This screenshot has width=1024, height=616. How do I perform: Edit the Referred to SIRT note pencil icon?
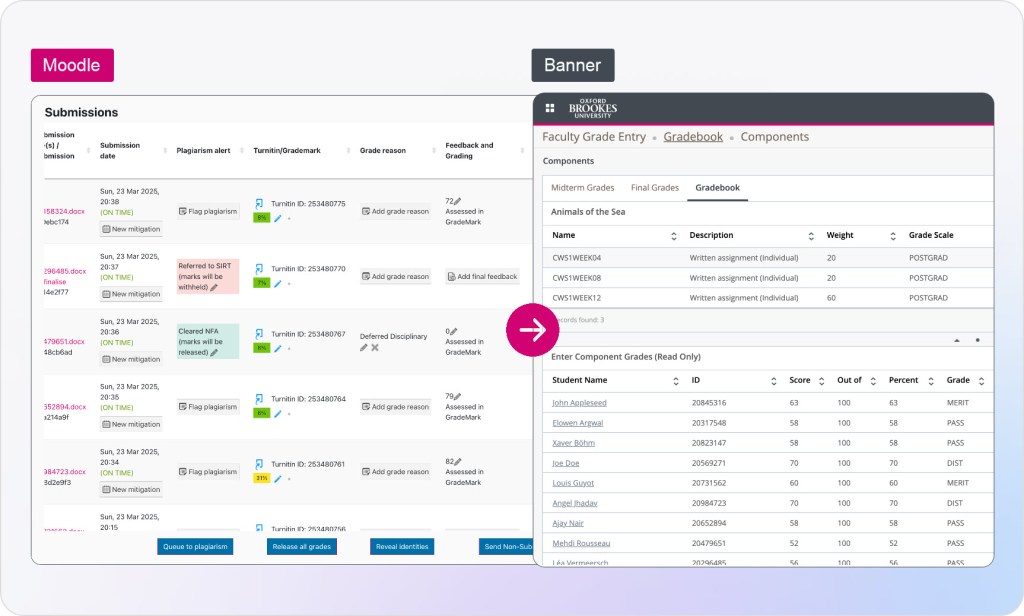coord(214,288)
